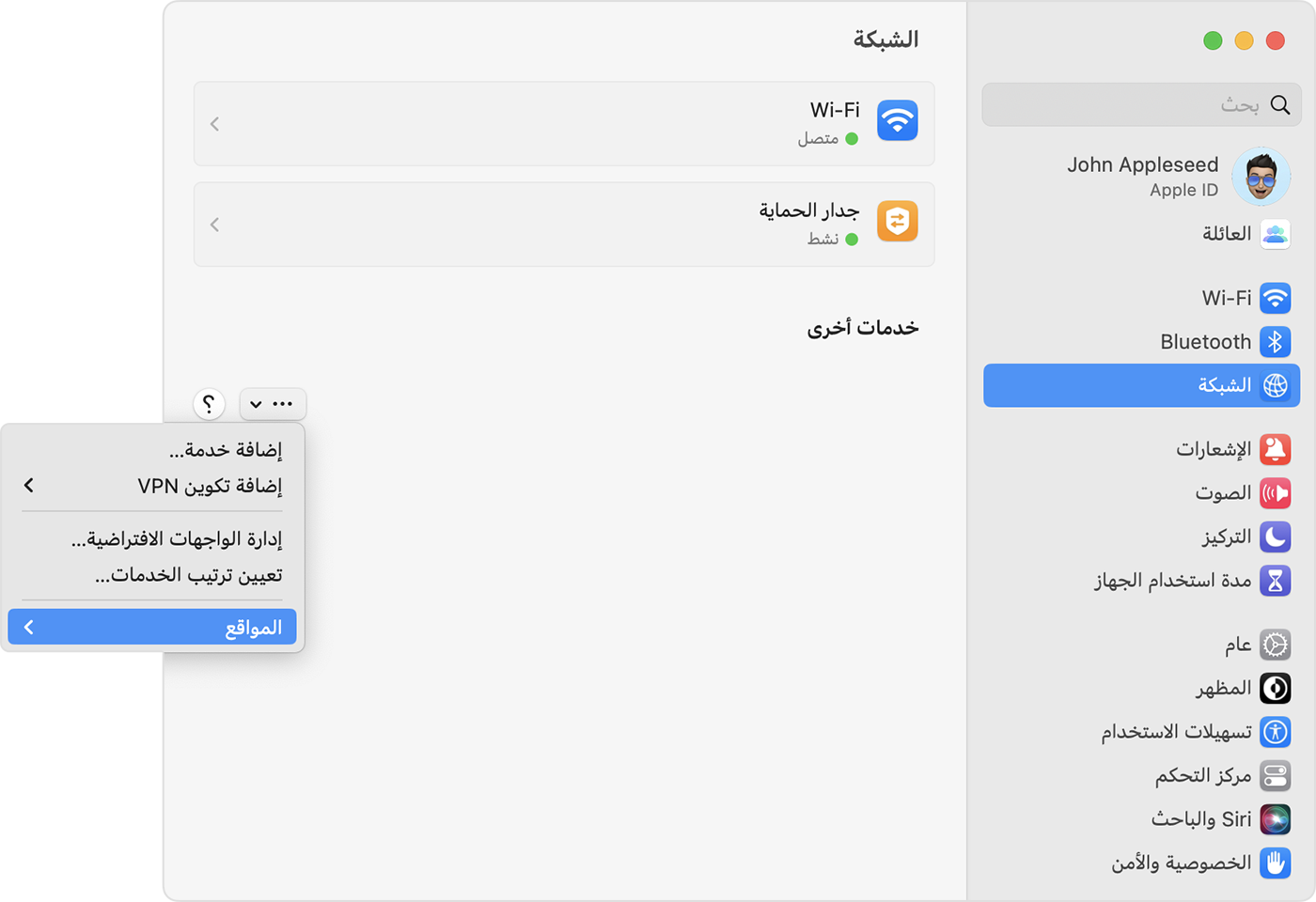The height and width of the screenshot is (902, 1316).
Task: Click the Wi-Fi icon in sidebar
Action: pos(1275,298)
